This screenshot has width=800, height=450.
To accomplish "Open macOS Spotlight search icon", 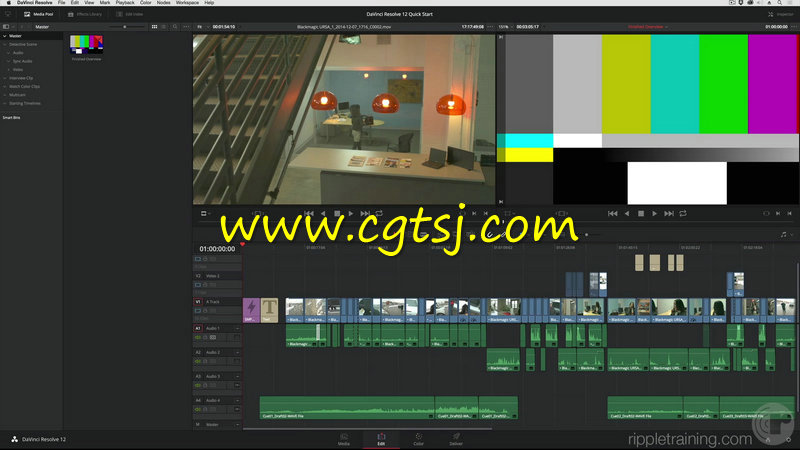I will pyautogui.click(x=780, y=3).
